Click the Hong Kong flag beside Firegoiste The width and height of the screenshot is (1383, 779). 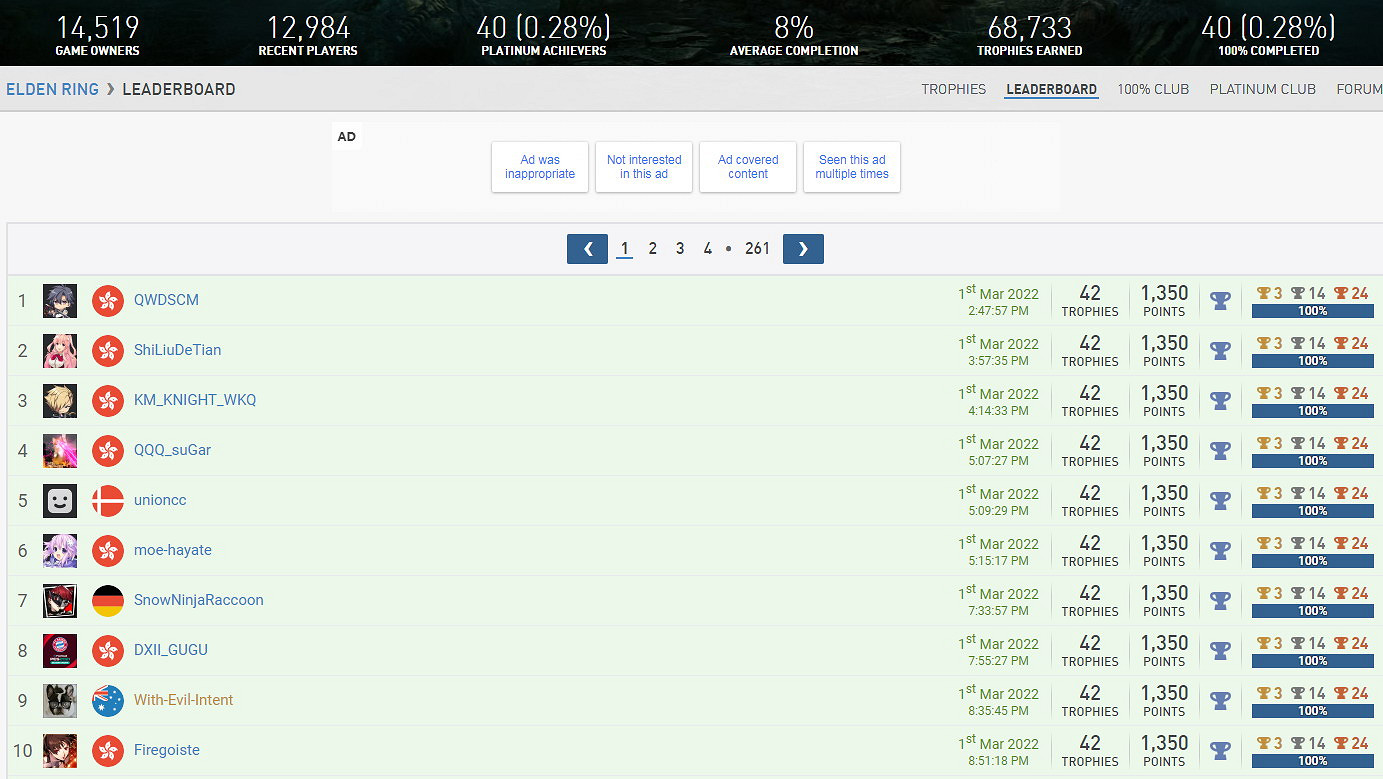click(108, 750)
